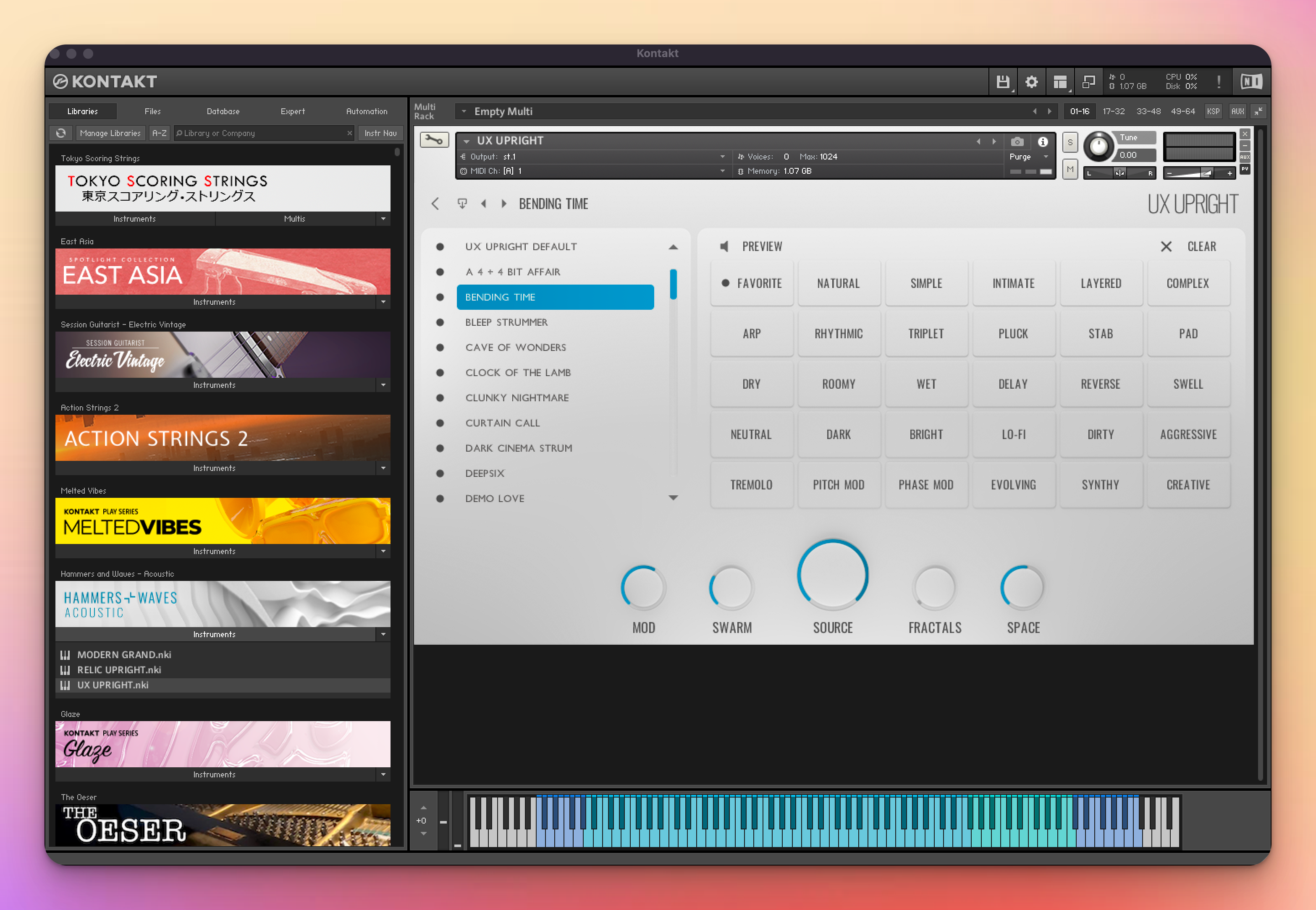Expand Tokyo Scoring Strings options arrow
The width and height of the screenshot is (1316, 910).
point(383,218)
